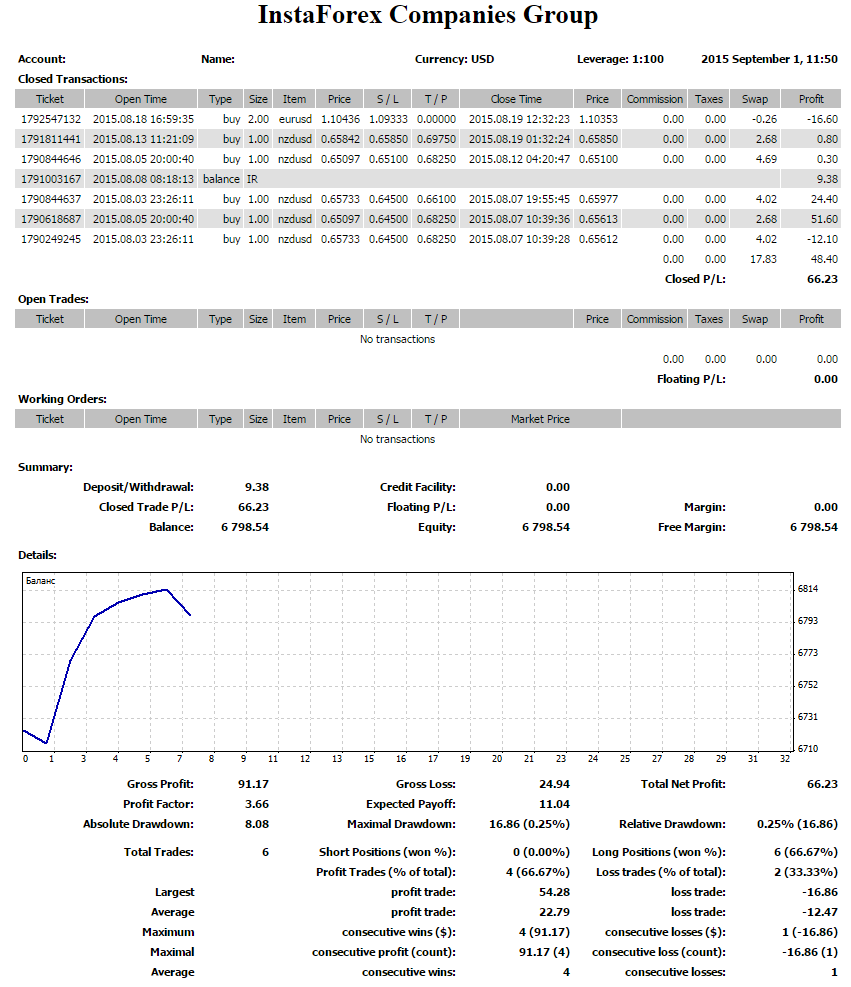Screen dimensions: 851x987
Task: Click the Maximal Drawdown value 16.86 (0.25%)
Action: coord(529,825)
